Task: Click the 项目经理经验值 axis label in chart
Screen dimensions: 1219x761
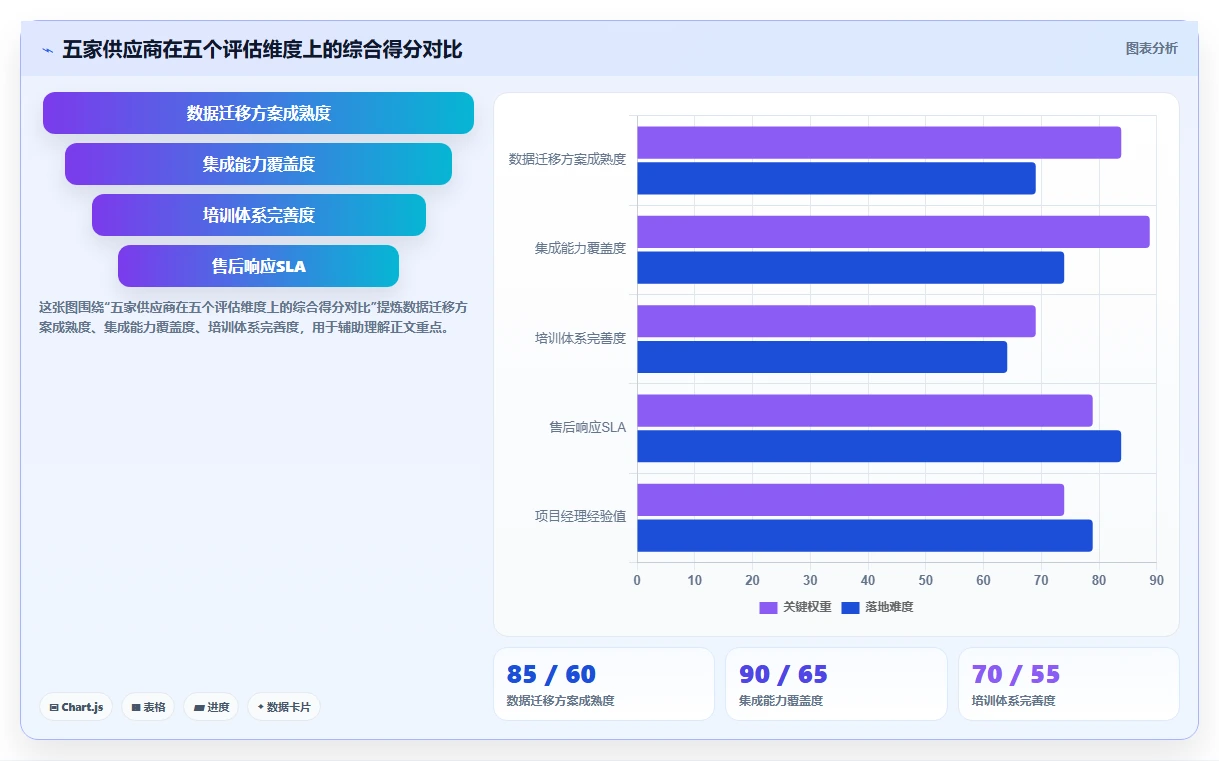Action: [580, 516]
